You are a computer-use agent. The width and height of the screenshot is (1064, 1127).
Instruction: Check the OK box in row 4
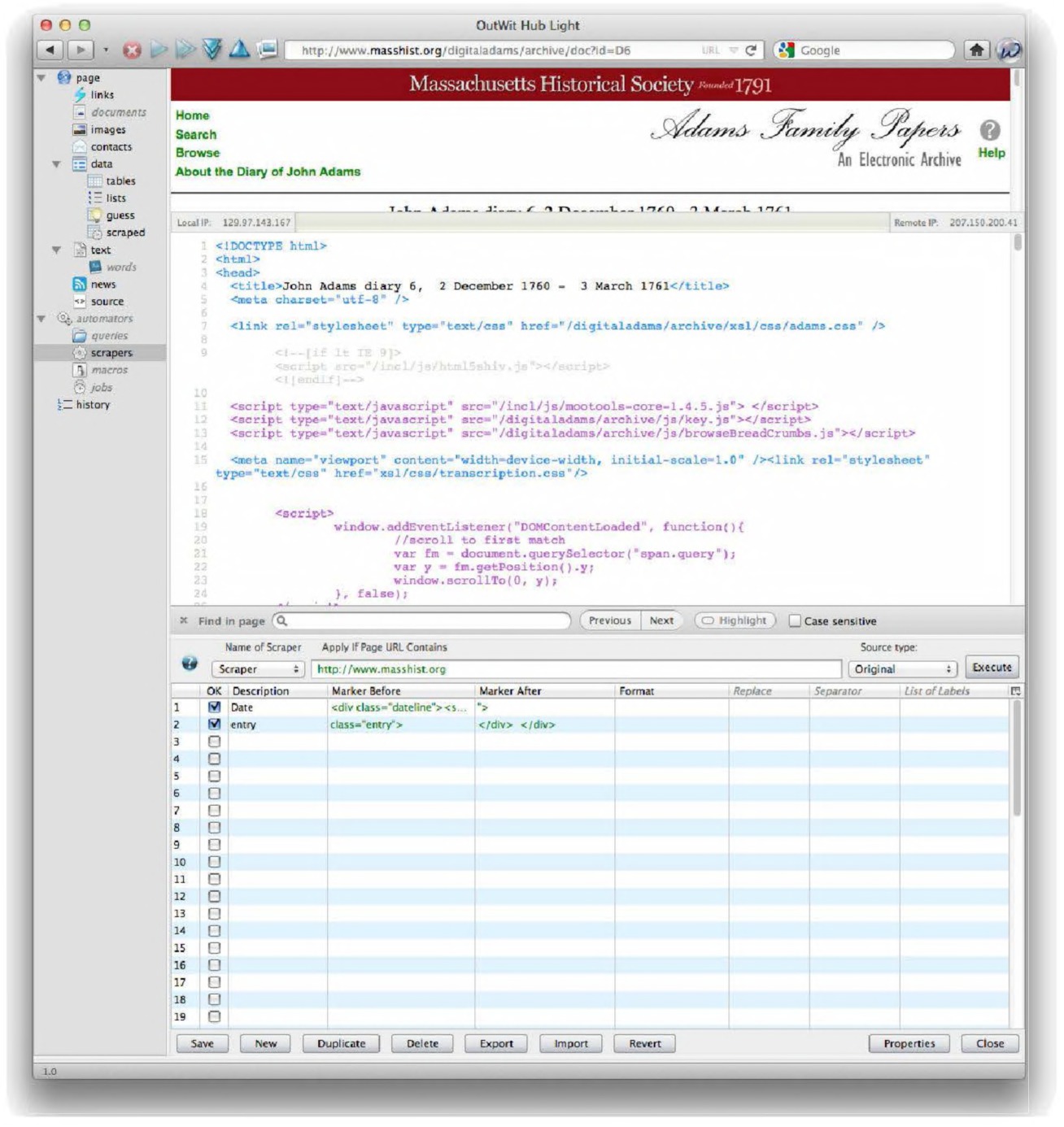(x=214, y=759)
